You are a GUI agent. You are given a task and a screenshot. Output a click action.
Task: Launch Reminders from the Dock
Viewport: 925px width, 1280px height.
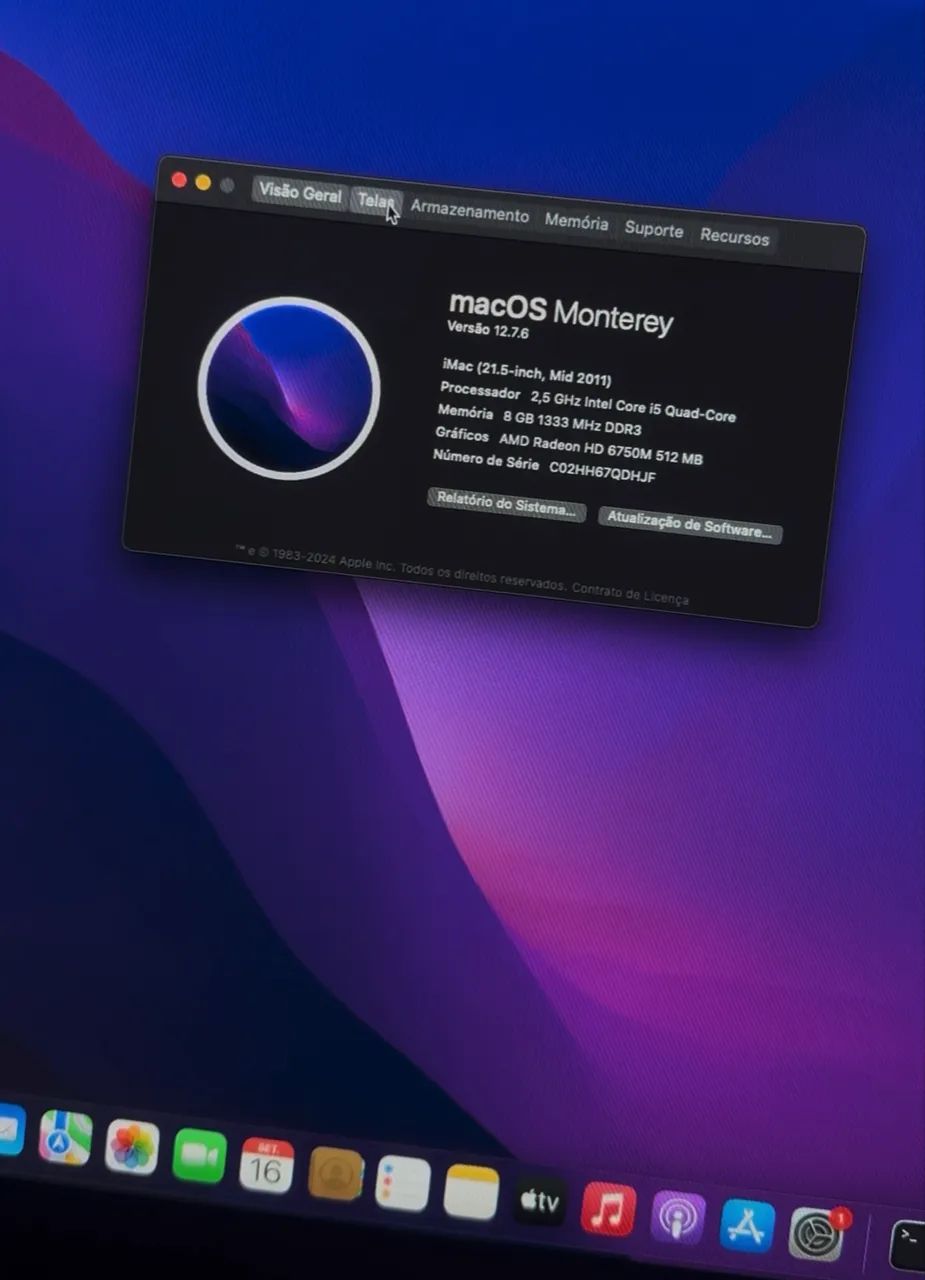tap(403, 1184)
